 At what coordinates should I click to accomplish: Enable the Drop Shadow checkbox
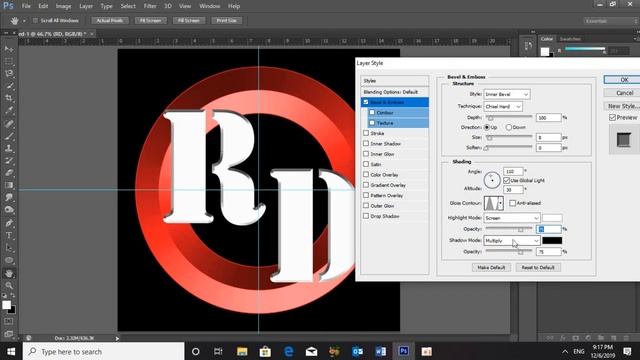pos(366,216)
